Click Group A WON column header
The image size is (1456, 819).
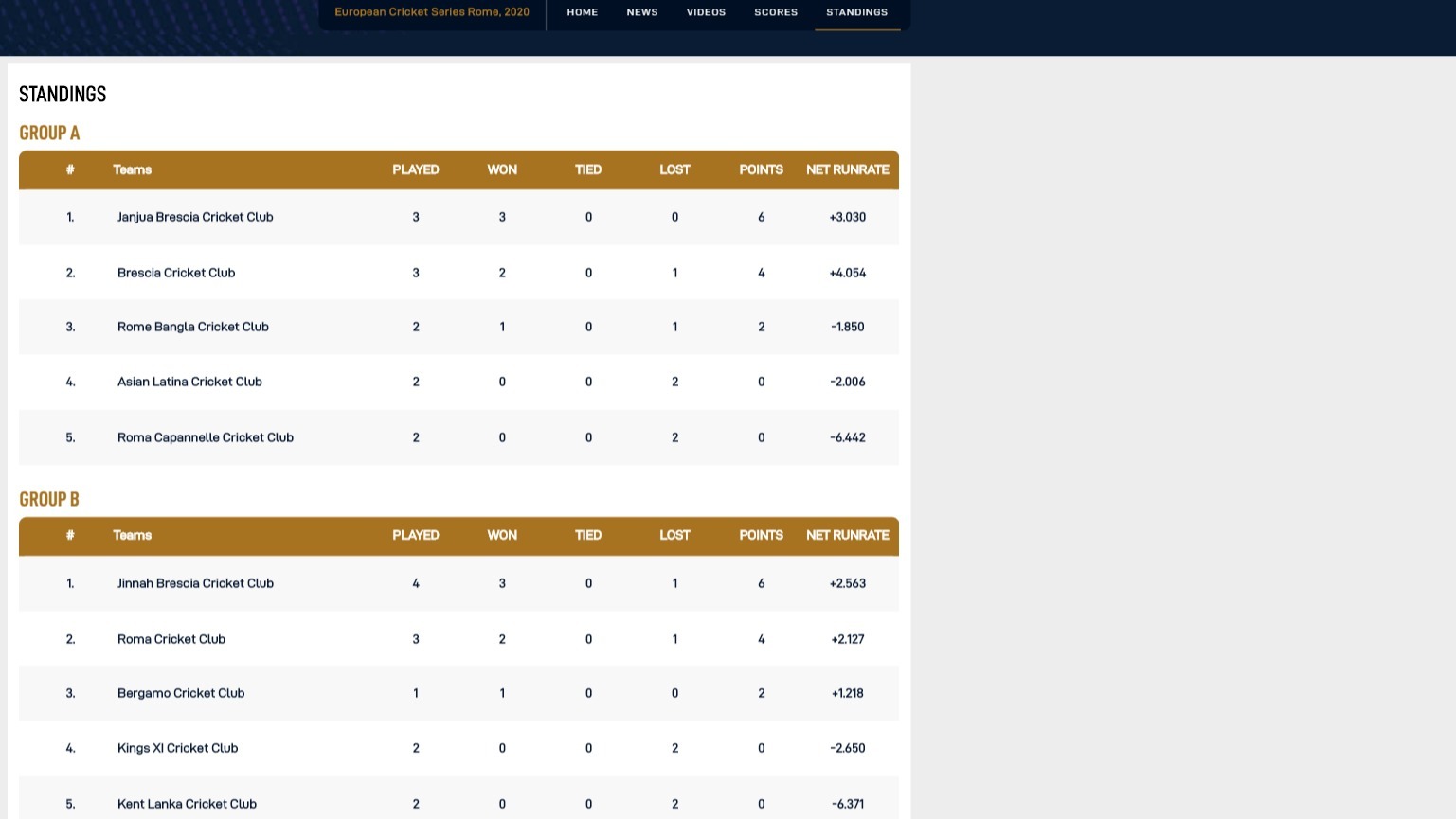[502, 169]
